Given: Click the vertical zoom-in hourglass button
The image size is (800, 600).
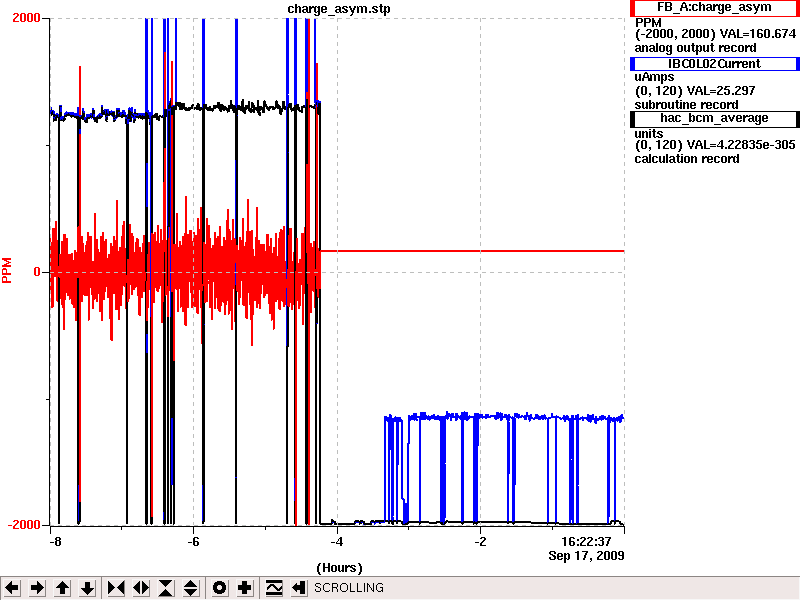Looking at the screenshot, I should coord(166,588).
